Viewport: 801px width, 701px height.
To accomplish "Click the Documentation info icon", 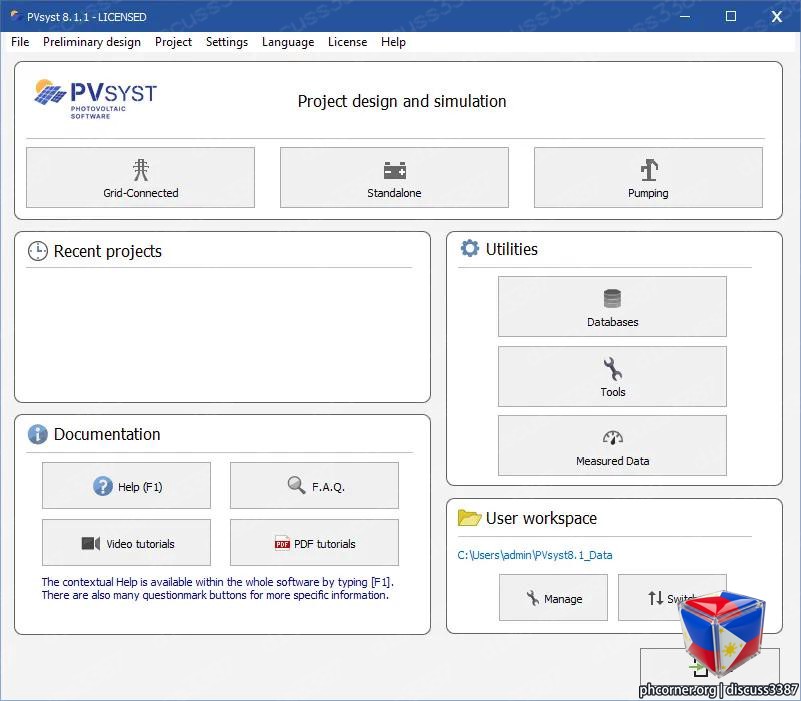I will (37, 434).
